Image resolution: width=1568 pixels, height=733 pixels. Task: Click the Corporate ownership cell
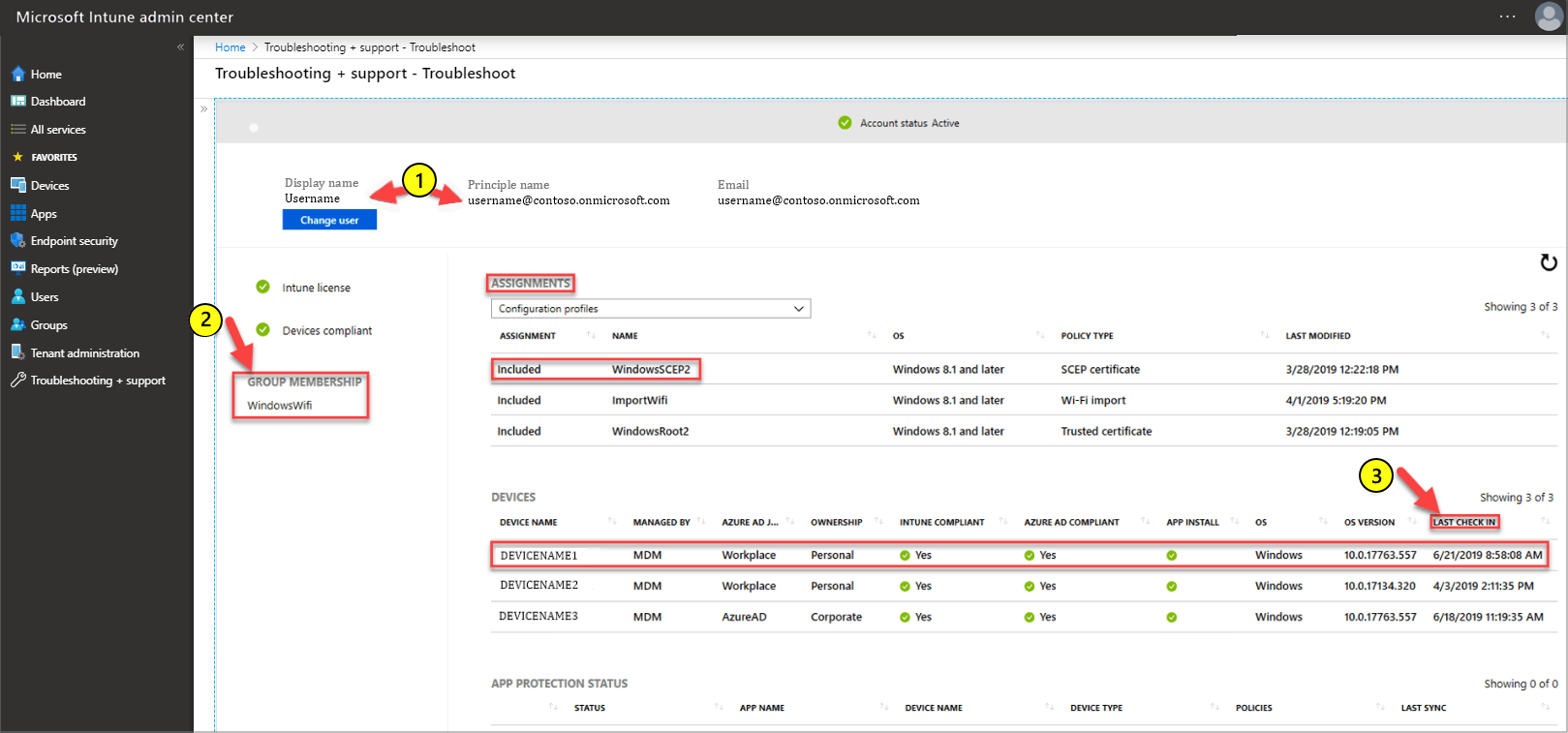tap(836, 617)
